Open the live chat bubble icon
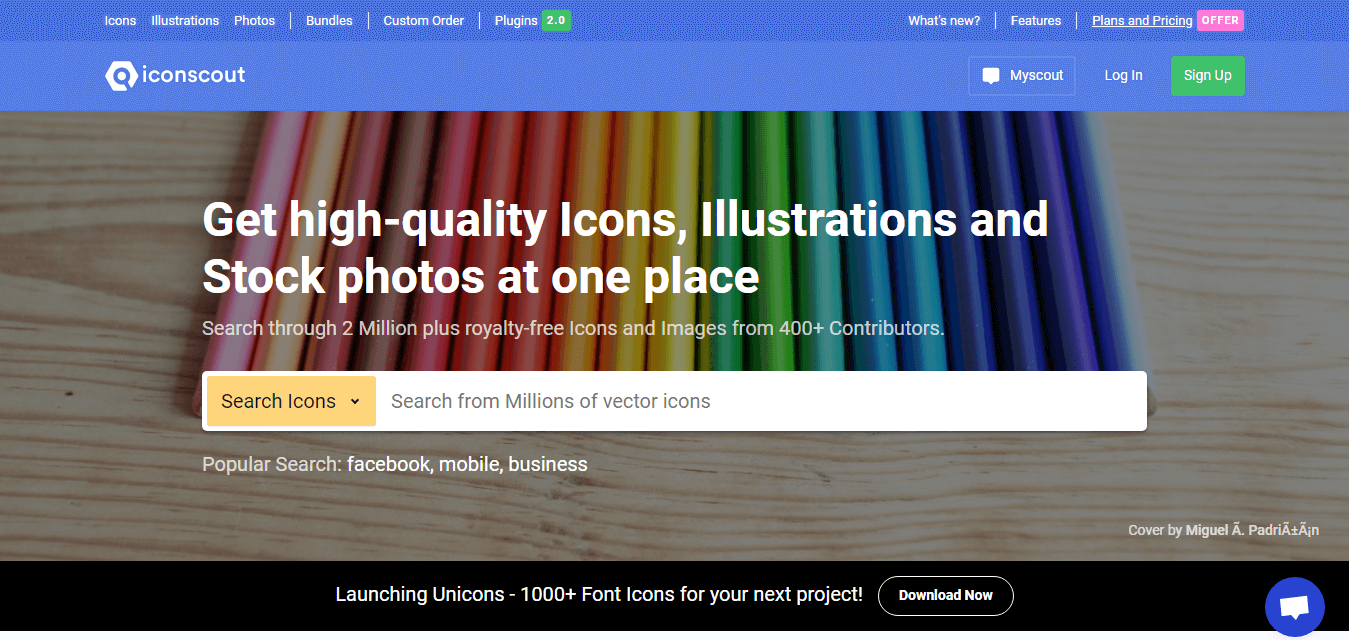This screenshot has width=1349, height=640. click(1295, 607)
